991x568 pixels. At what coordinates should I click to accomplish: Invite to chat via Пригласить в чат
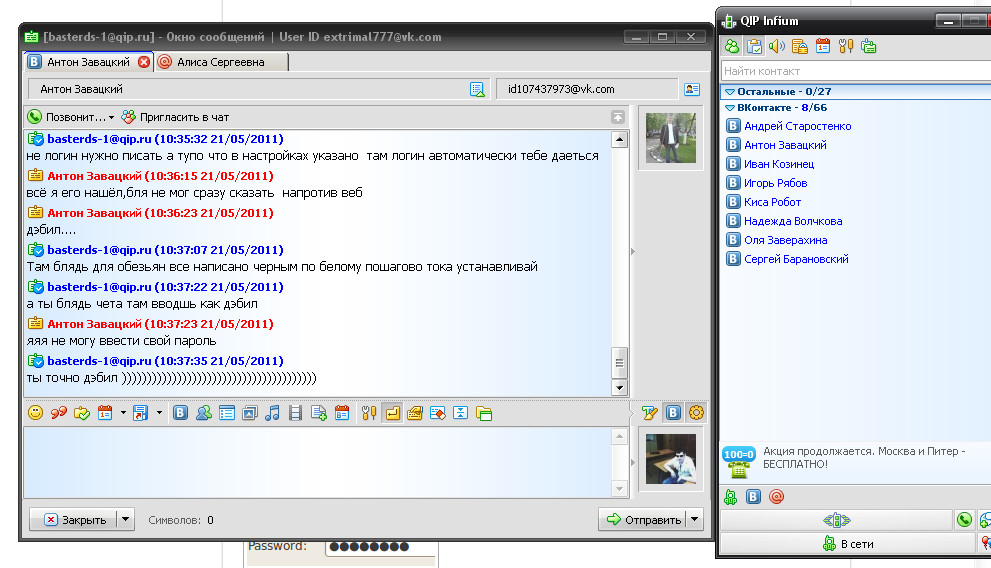coord(176,117)
